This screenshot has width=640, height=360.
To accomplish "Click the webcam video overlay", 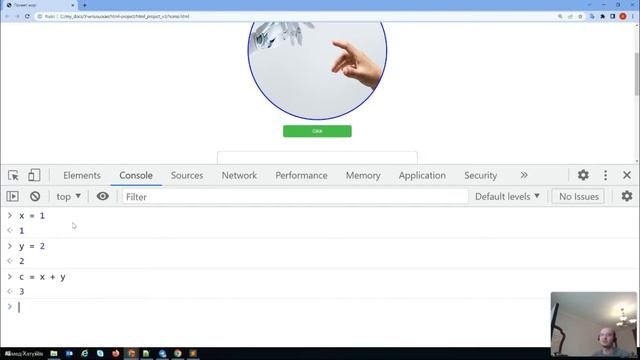I will pos(593,324).
